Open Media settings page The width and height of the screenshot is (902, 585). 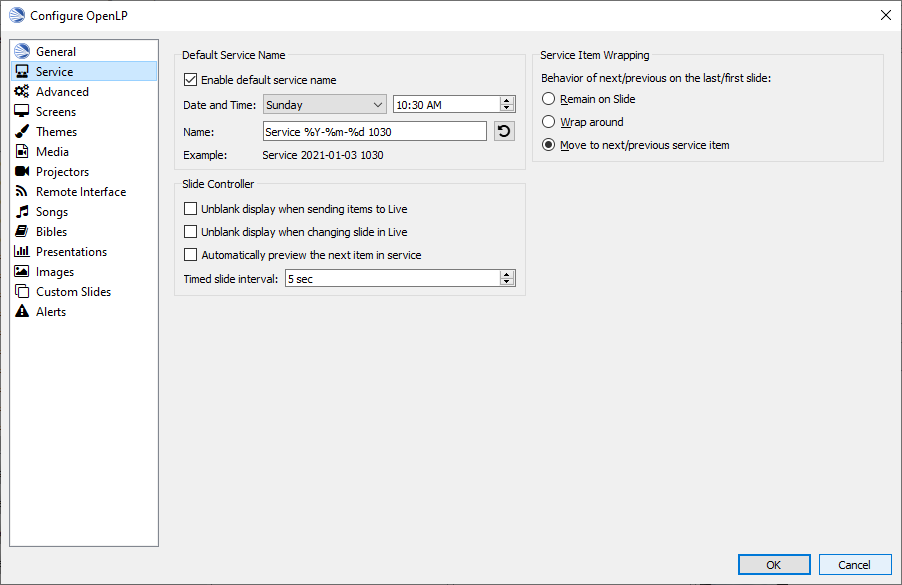[84, 151]
